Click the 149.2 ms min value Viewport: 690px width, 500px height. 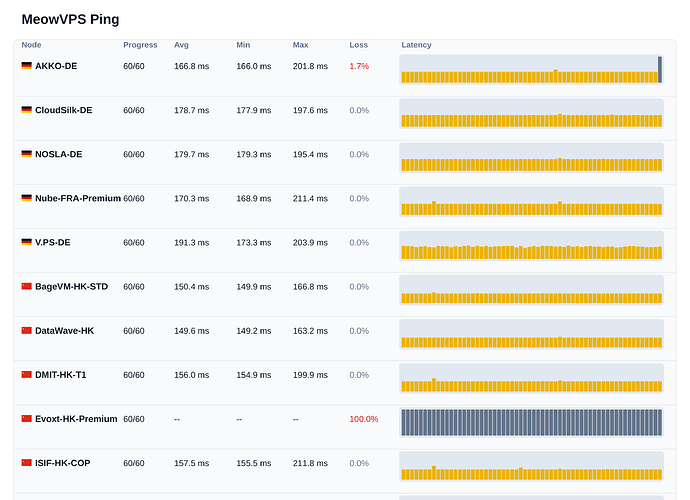coord(254,331)
